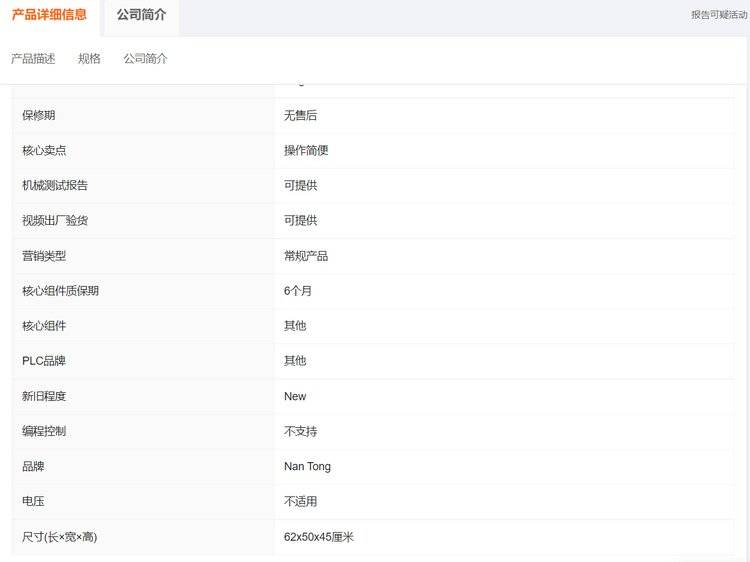750x562 pixels.
Task: Click the 不适用 voltage value
Action: coord(300,501)
